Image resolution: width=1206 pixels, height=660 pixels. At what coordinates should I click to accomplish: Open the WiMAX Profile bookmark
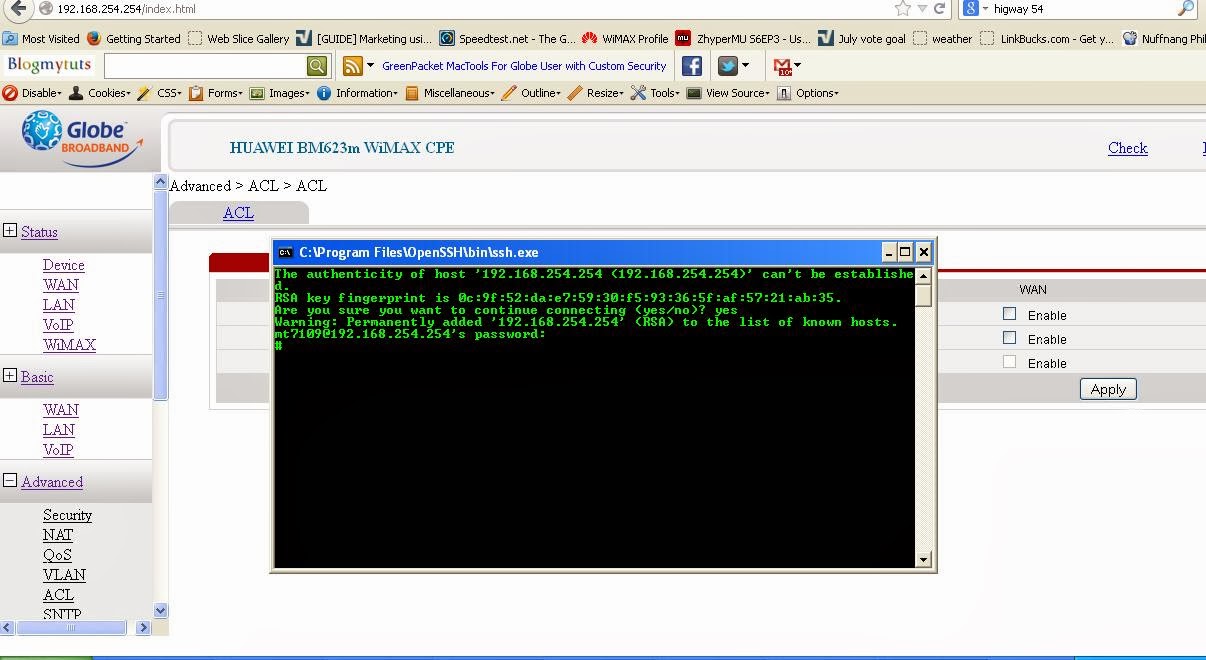point(625,39)
